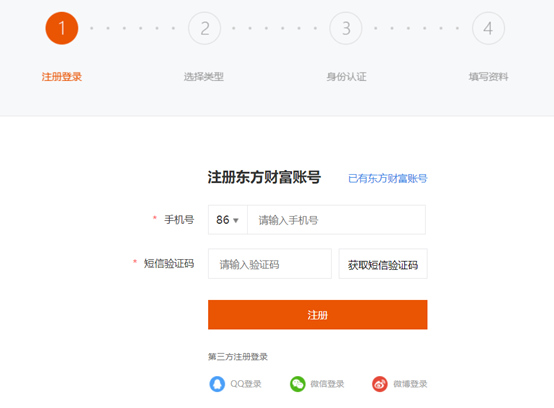
Task: Open the 选择类型 step label
Action: 204,77
